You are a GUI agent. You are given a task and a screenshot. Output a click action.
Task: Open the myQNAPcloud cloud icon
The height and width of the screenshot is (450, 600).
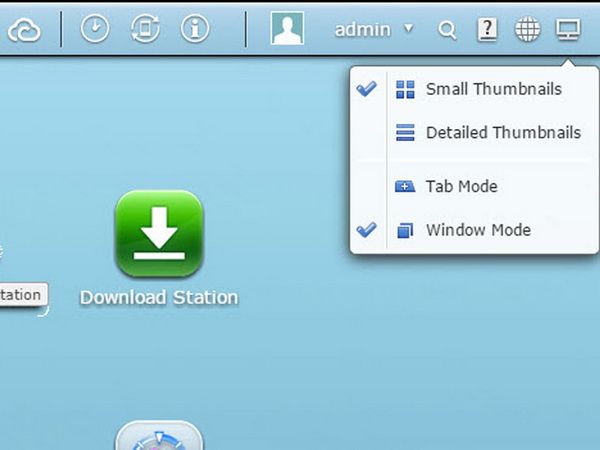[x=24, y=30]
